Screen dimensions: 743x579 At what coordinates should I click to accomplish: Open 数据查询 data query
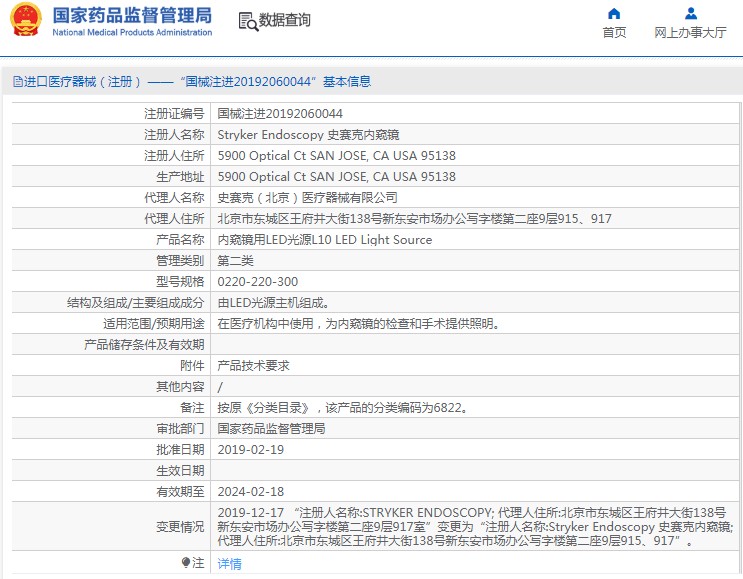click(x=284, y=20)
